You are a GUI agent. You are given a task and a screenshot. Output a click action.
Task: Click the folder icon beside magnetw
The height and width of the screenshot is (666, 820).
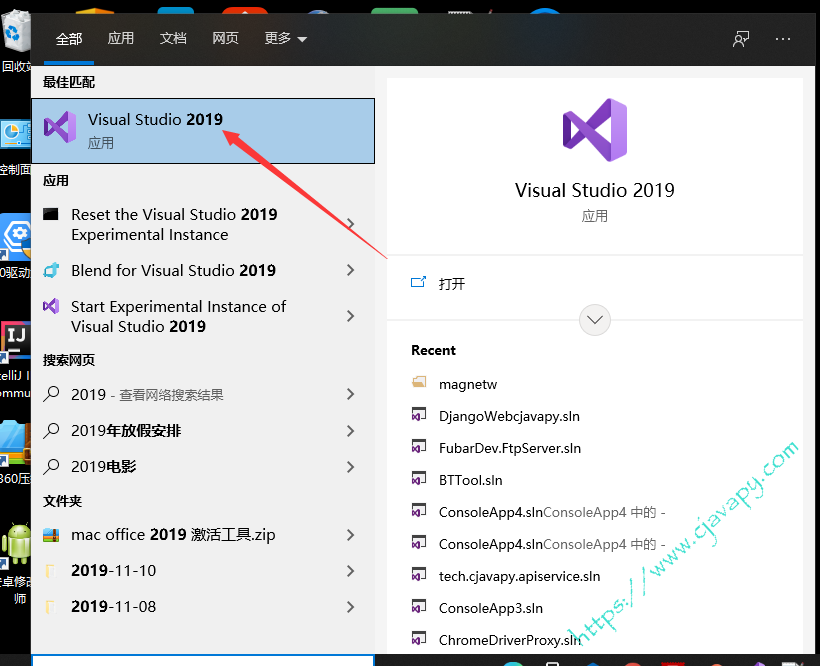419,382
